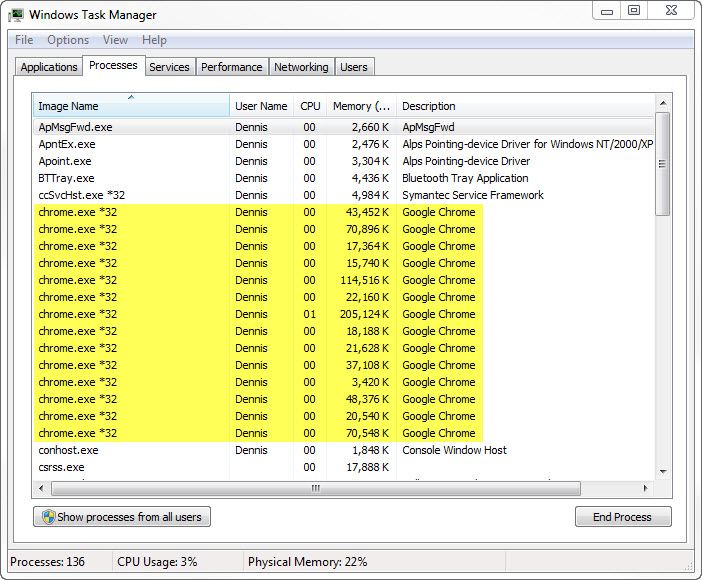This screenshot has width=702, height=580.
Task: Click the vertical scrollbar up arrow
Action: (663, 103)
